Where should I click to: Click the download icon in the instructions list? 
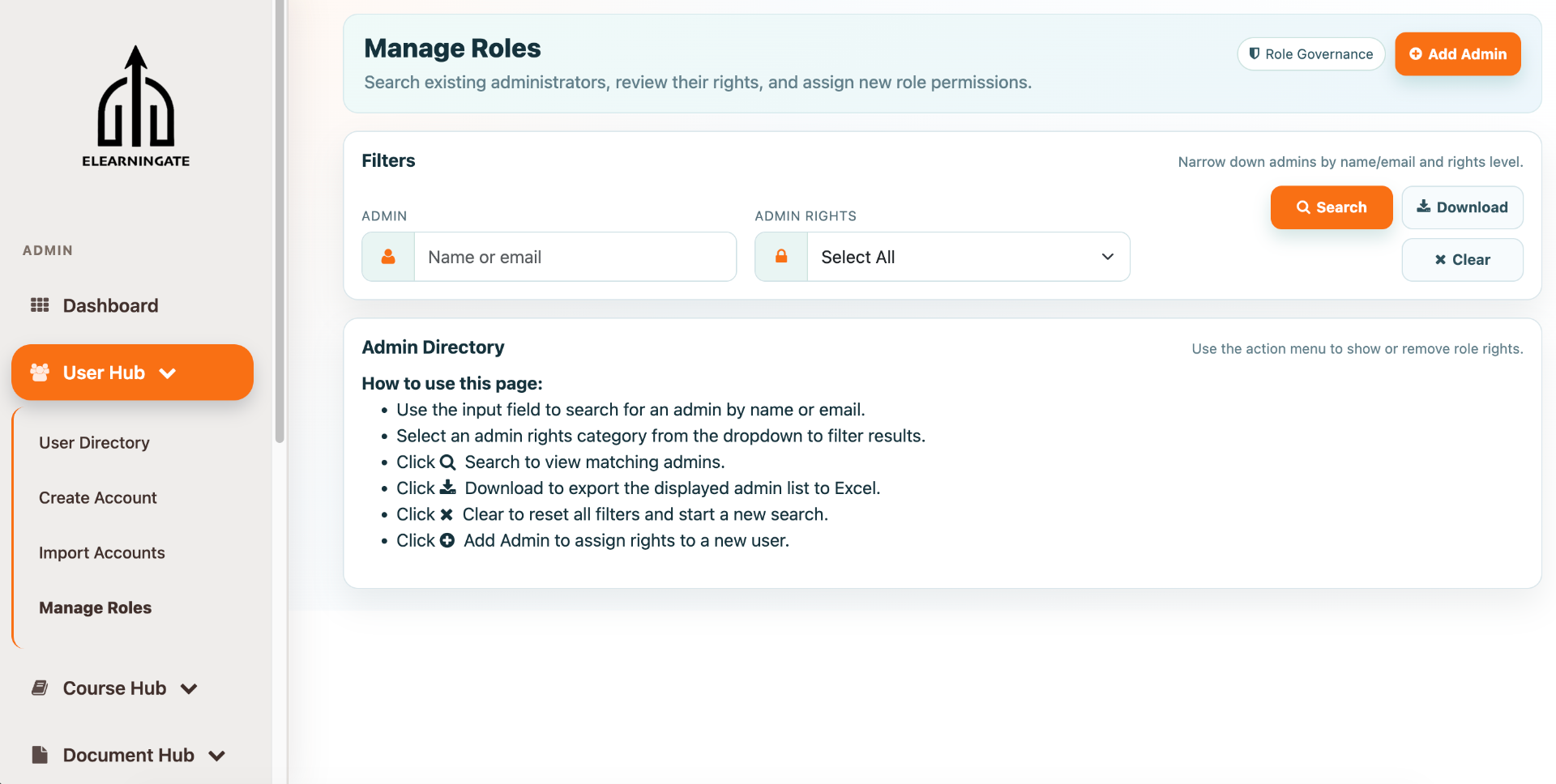(447, 488)
